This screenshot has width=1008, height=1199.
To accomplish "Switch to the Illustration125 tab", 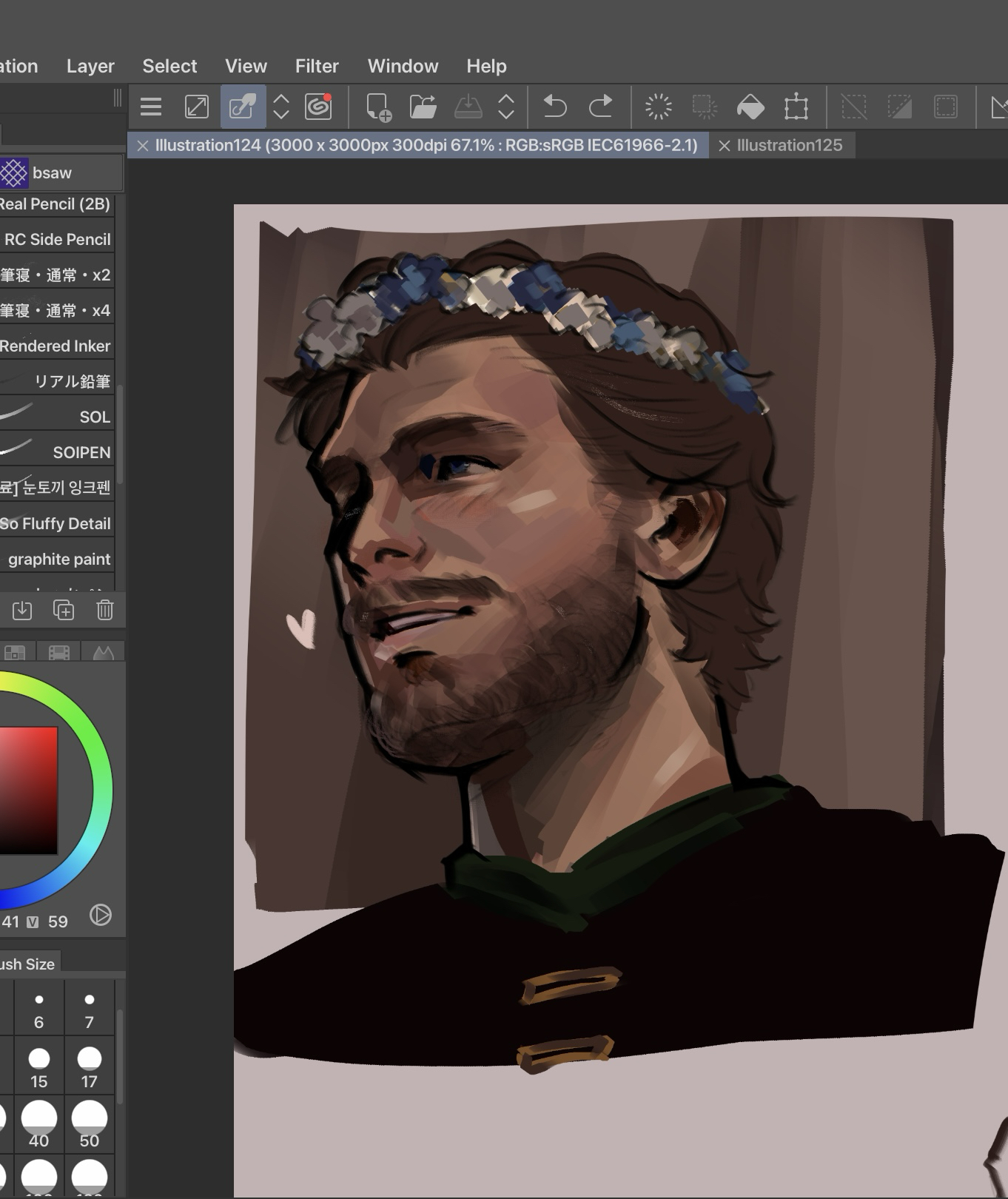I will [x=789, y=146].
